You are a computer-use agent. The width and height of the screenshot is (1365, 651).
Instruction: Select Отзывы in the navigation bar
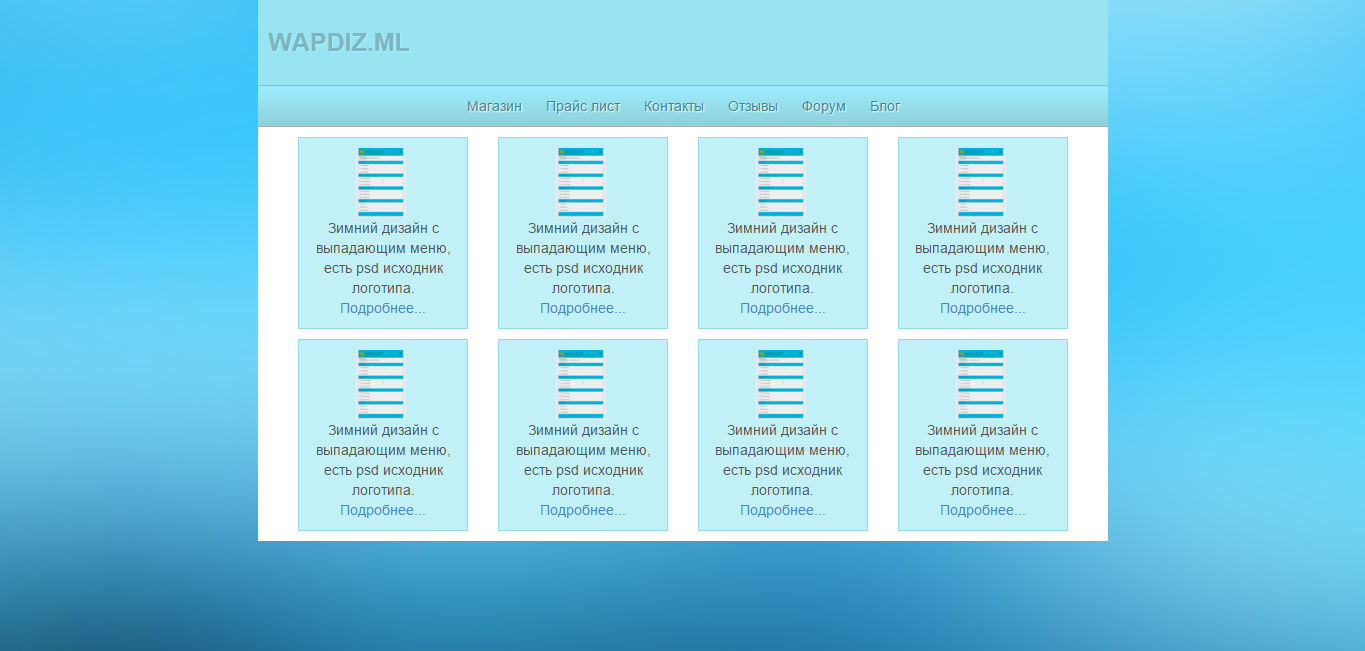(752, 106)
